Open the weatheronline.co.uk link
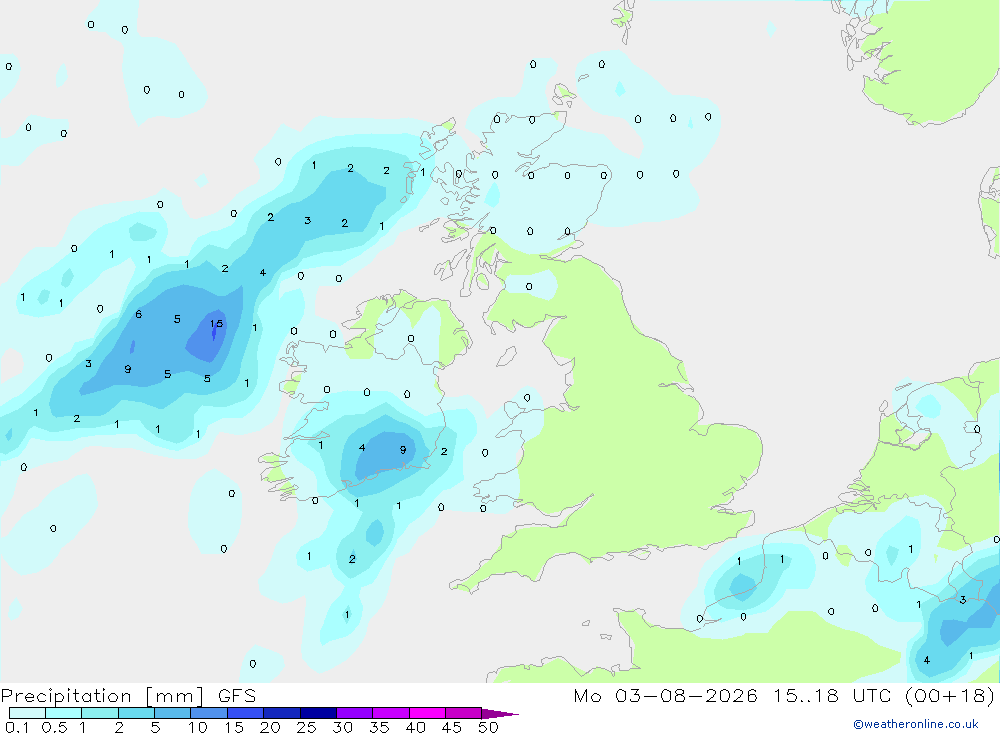1000x733 pixels. click(x=916, y=724)
